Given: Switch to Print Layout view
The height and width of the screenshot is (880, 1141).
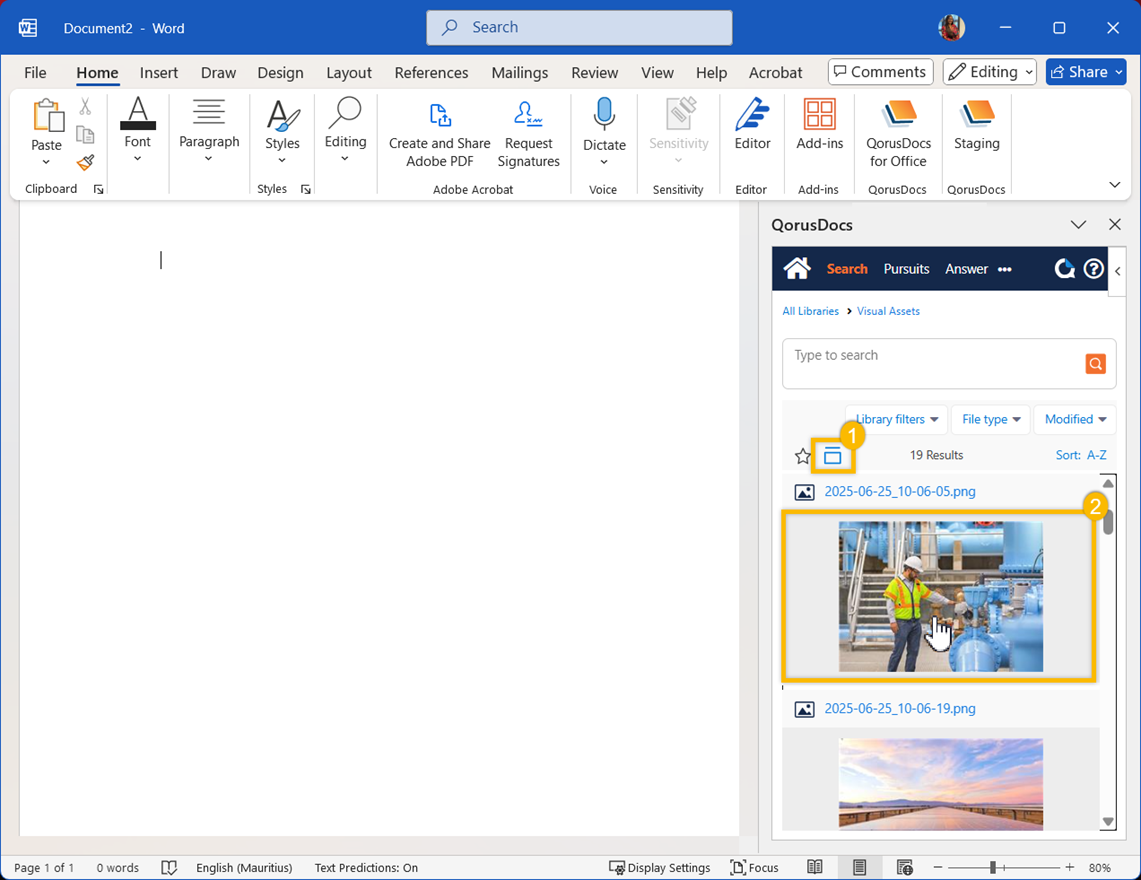Looking at the screenshot, I should click(859, 867).
